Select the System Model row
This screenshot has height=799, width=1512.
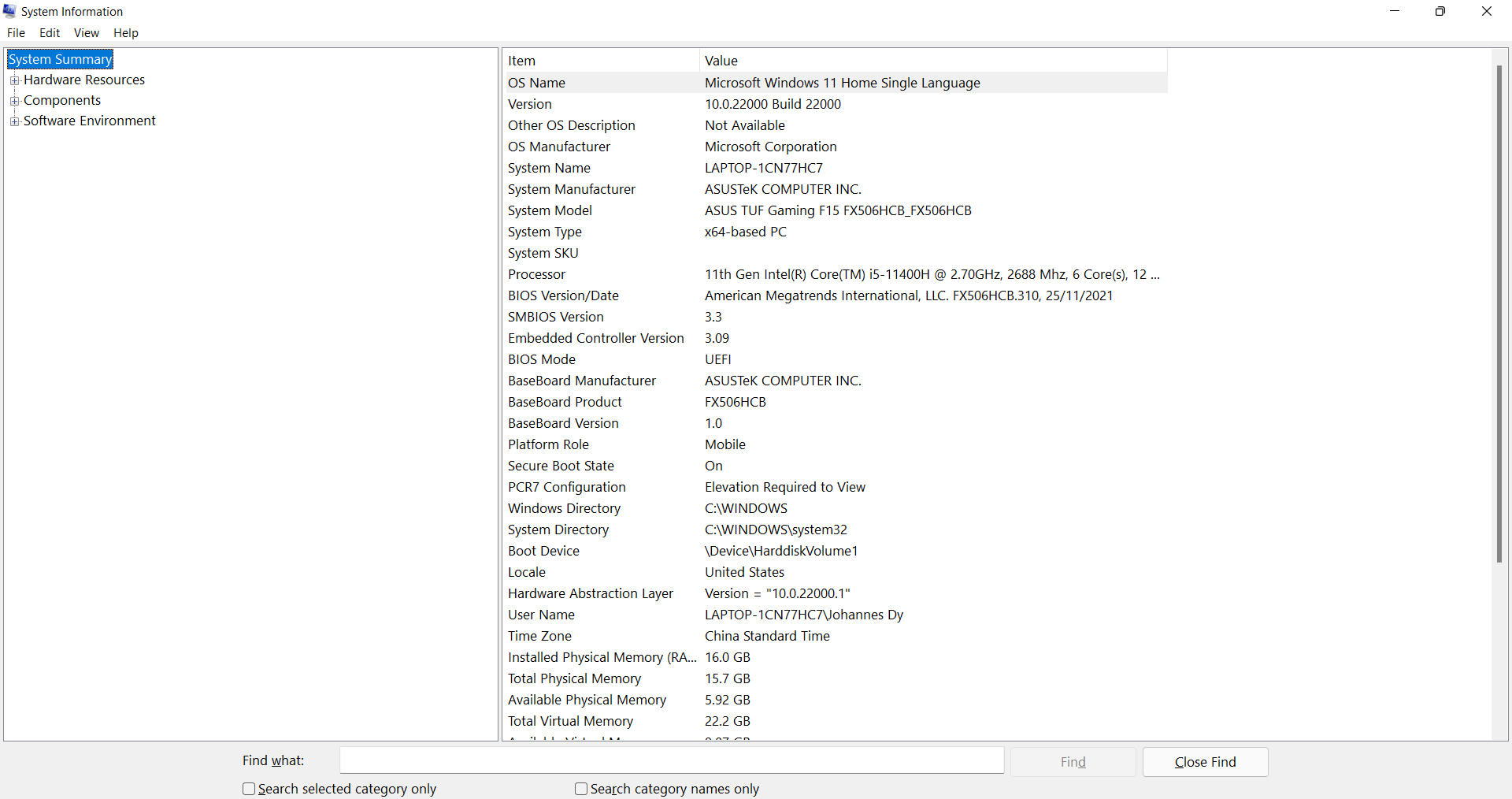point(835,210)
